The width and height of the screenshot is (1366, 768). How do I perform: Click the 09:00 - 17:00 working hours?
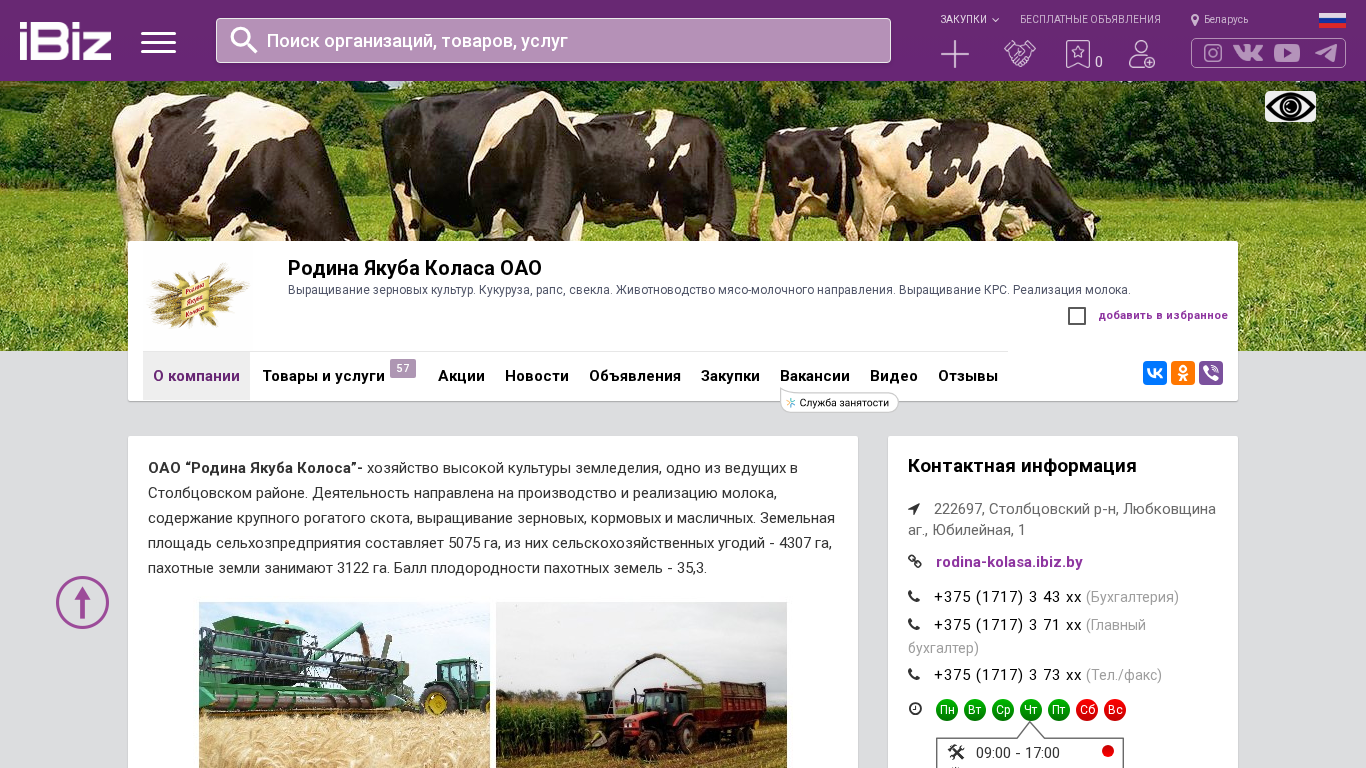click(x=1018, y=753)
